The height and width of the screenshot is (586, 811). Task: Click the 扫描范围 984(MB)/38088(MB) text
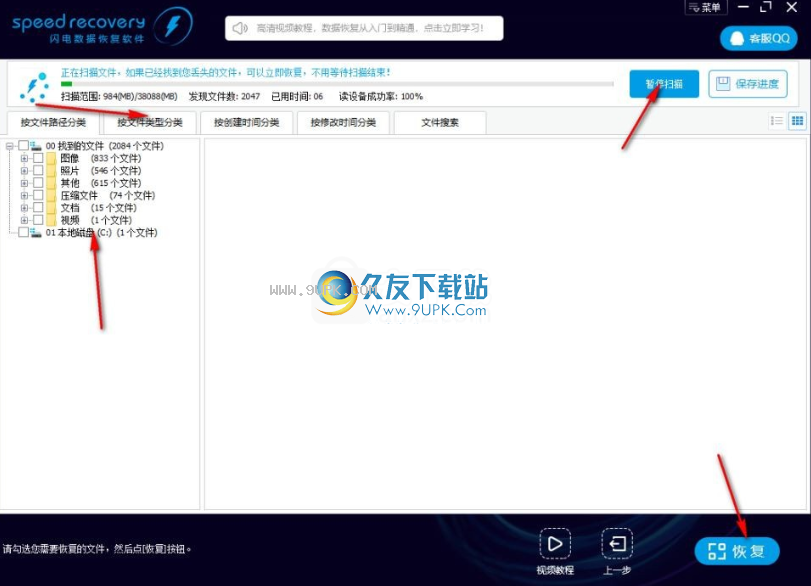click(119, 97)
